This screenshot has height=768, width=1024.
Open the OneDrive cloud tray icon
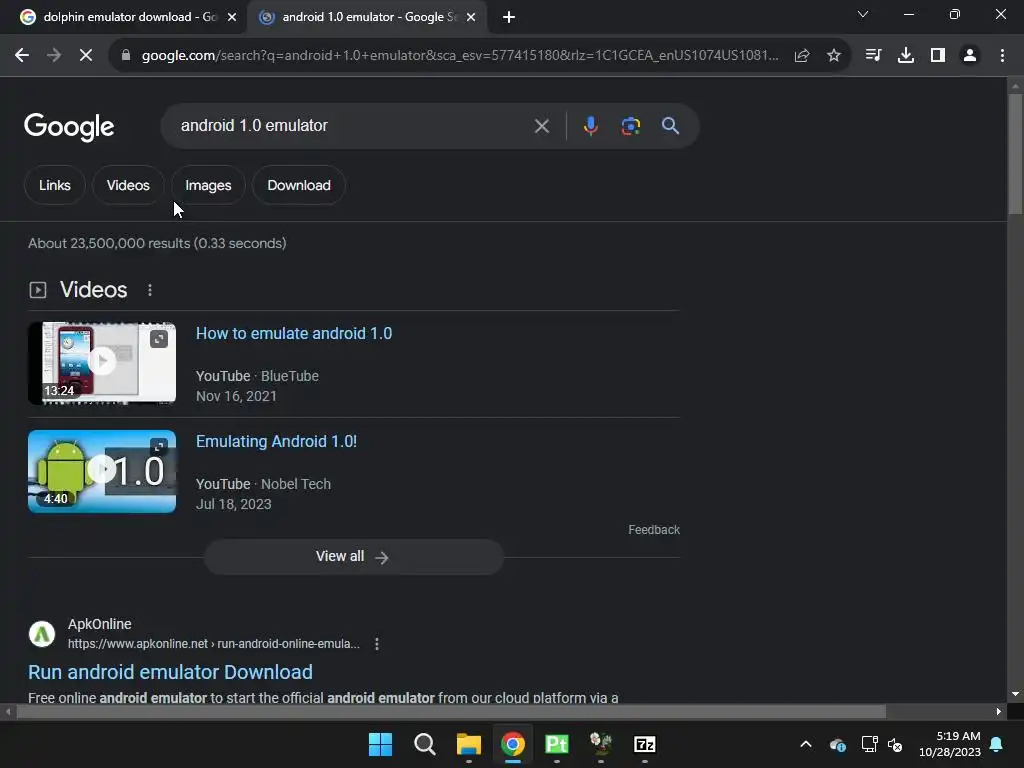click(x=838, y=744)
